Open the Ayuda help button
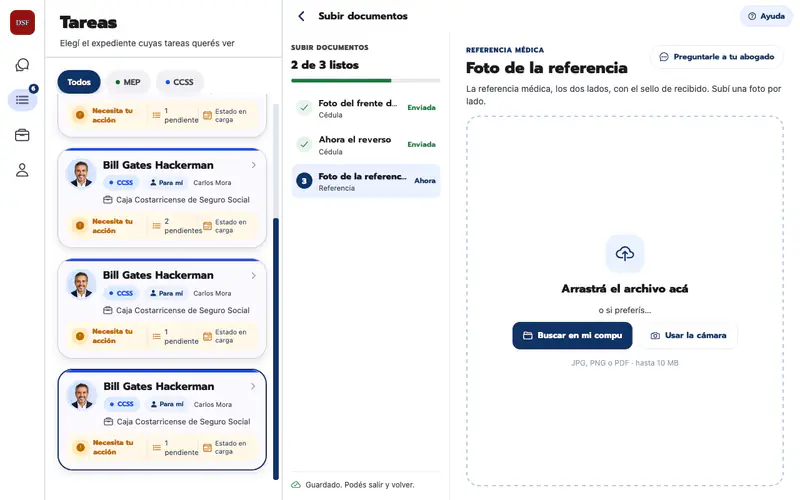 tap(766, 16)
